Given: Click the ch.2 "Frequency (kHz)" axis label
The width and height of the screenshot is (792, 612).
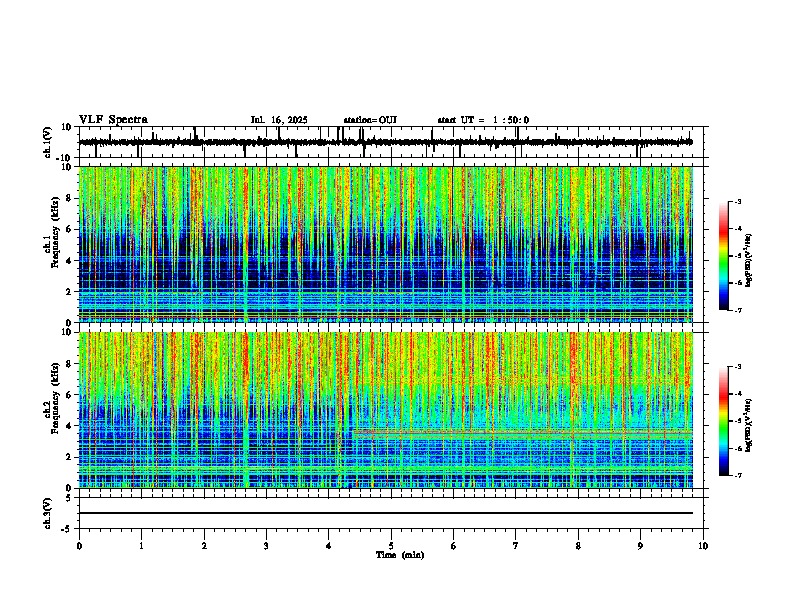Looking at the screenshot, I should [55, 398].
